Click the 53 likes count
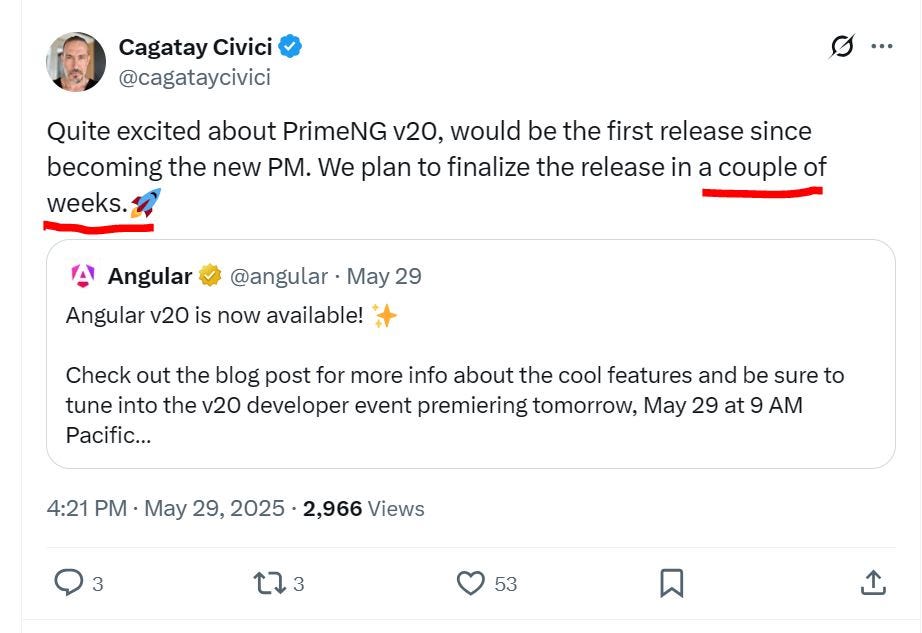 [x=506, y=584]
